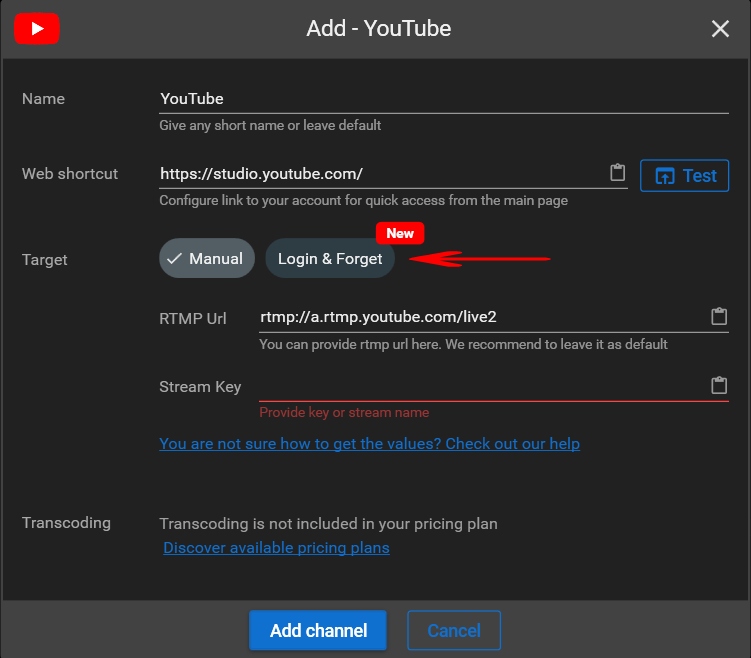
Task: Open the help link about getting values
Action: coord(369,443)
